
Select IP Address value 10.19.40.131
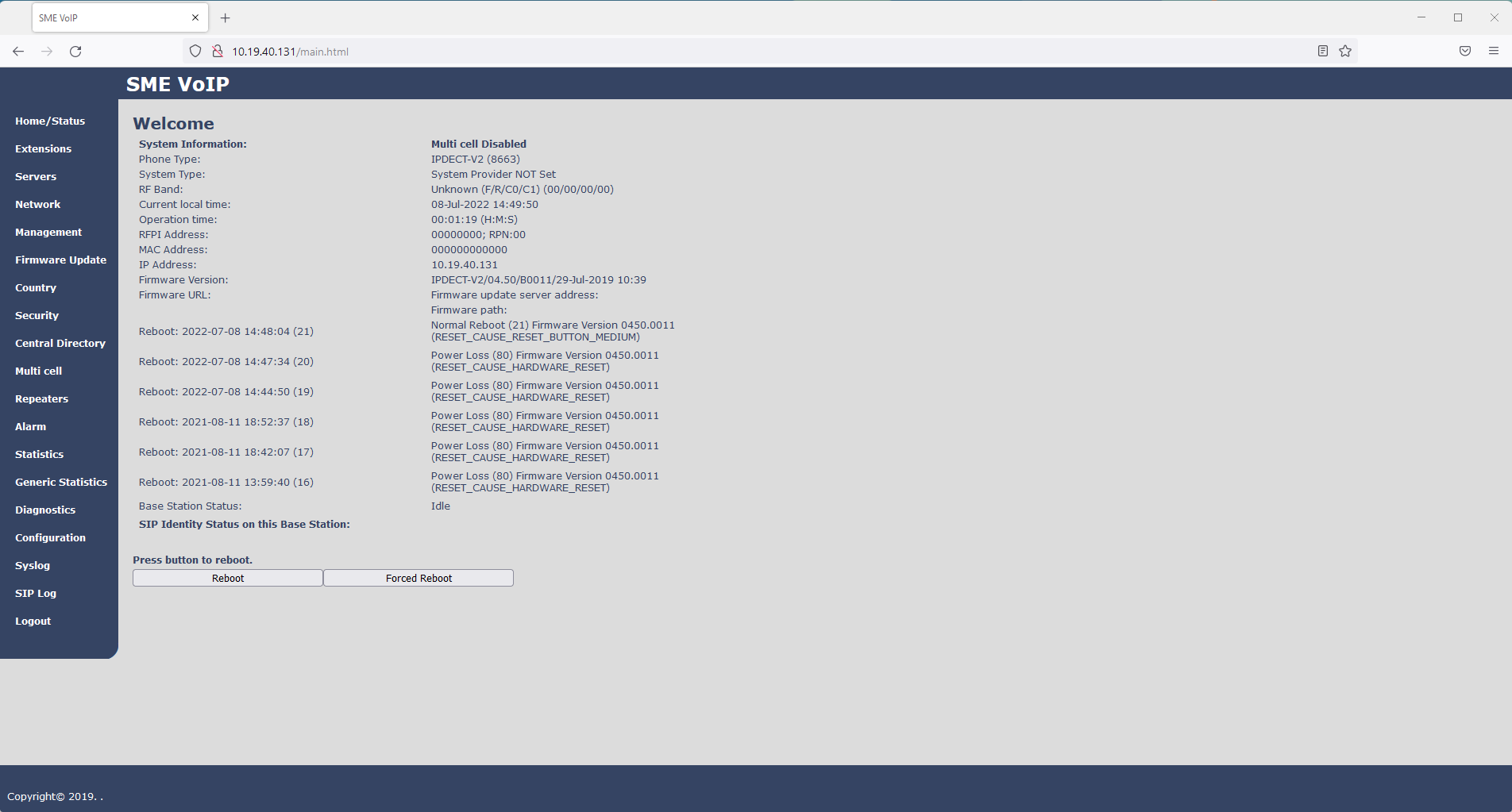coord(465,265)
